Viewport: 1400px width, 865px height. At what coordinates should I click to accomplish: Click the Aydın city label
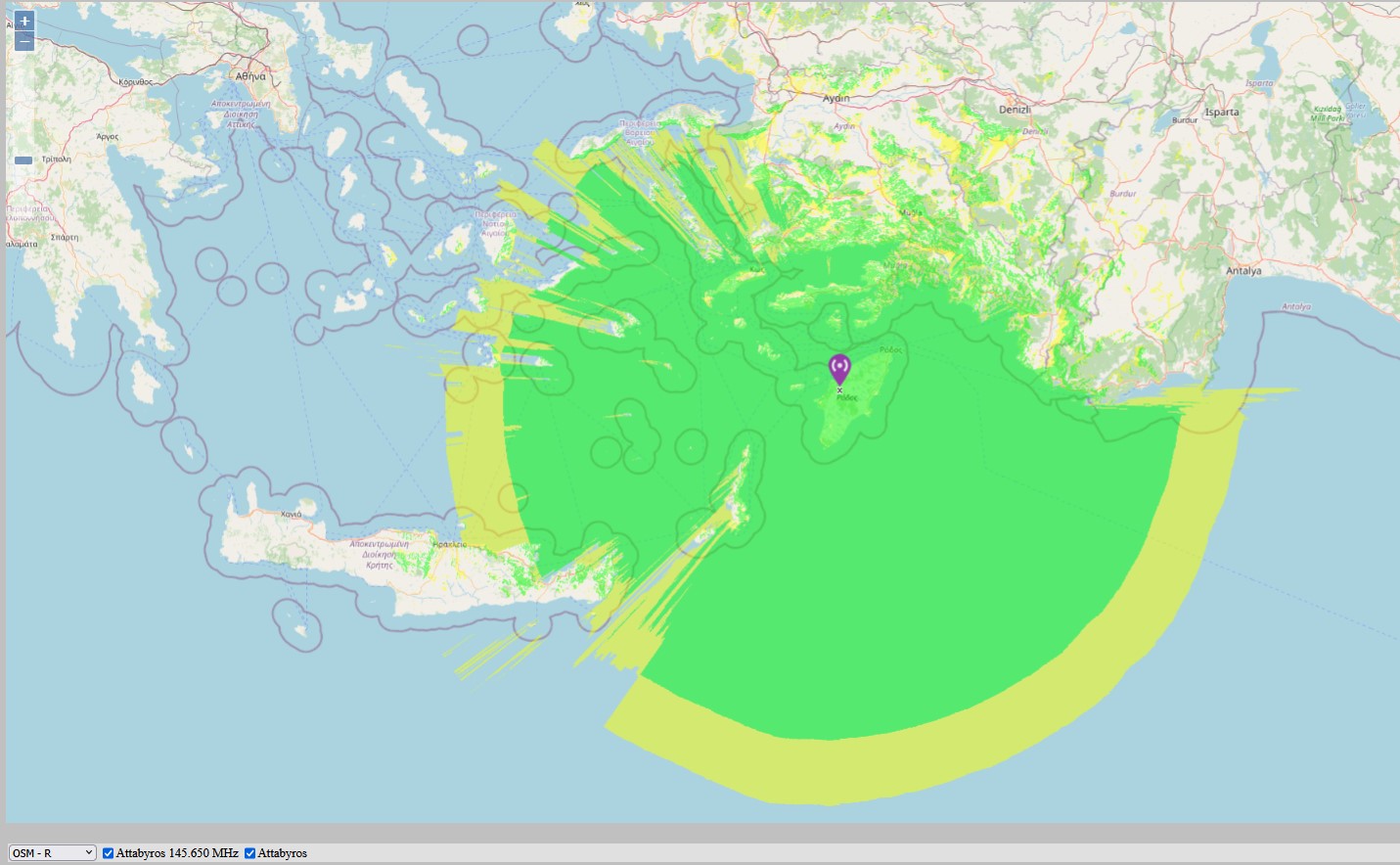[835, 99]
